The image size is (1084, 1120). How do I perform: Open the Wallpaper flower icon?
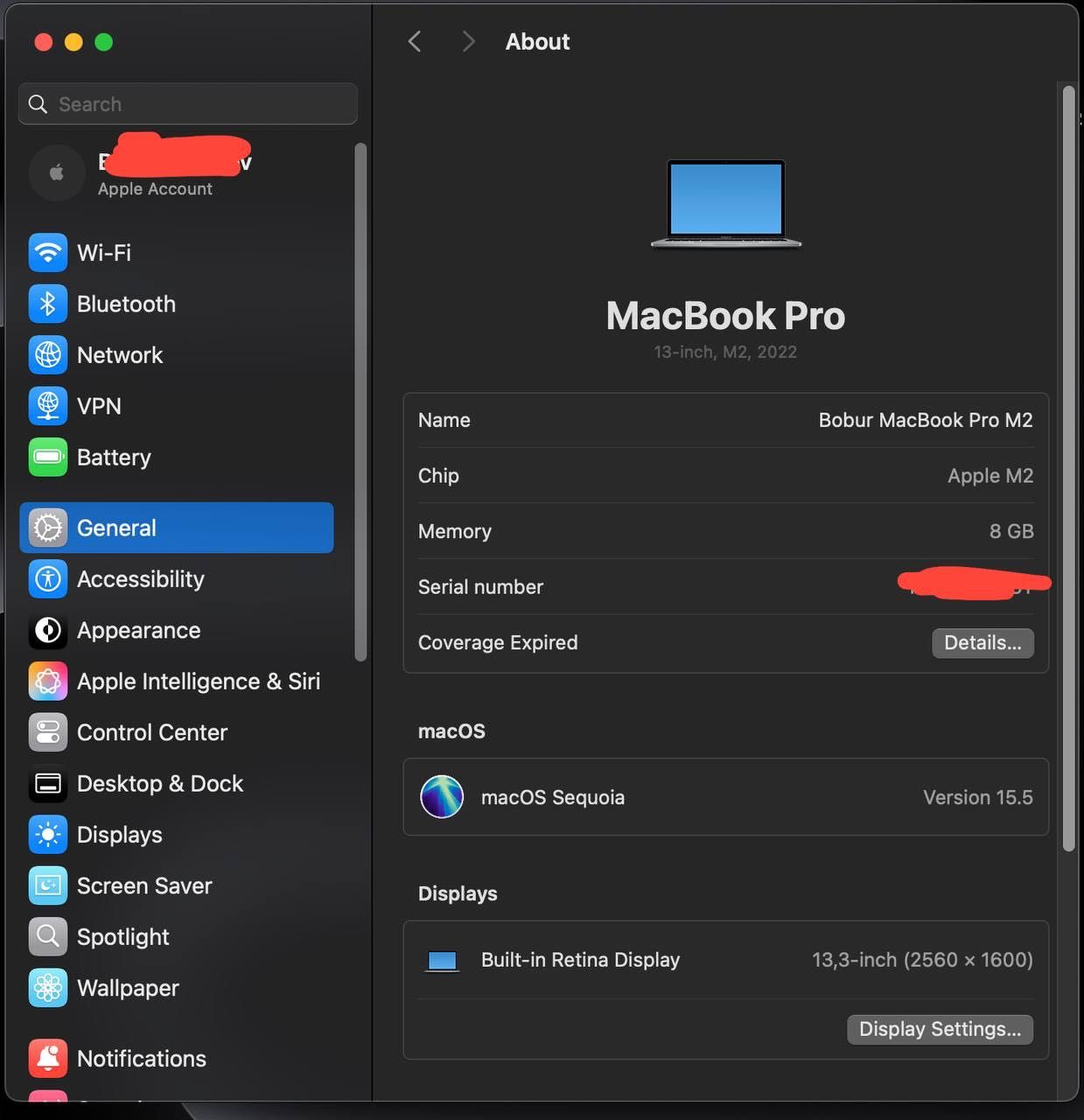[x=48, y=988]
